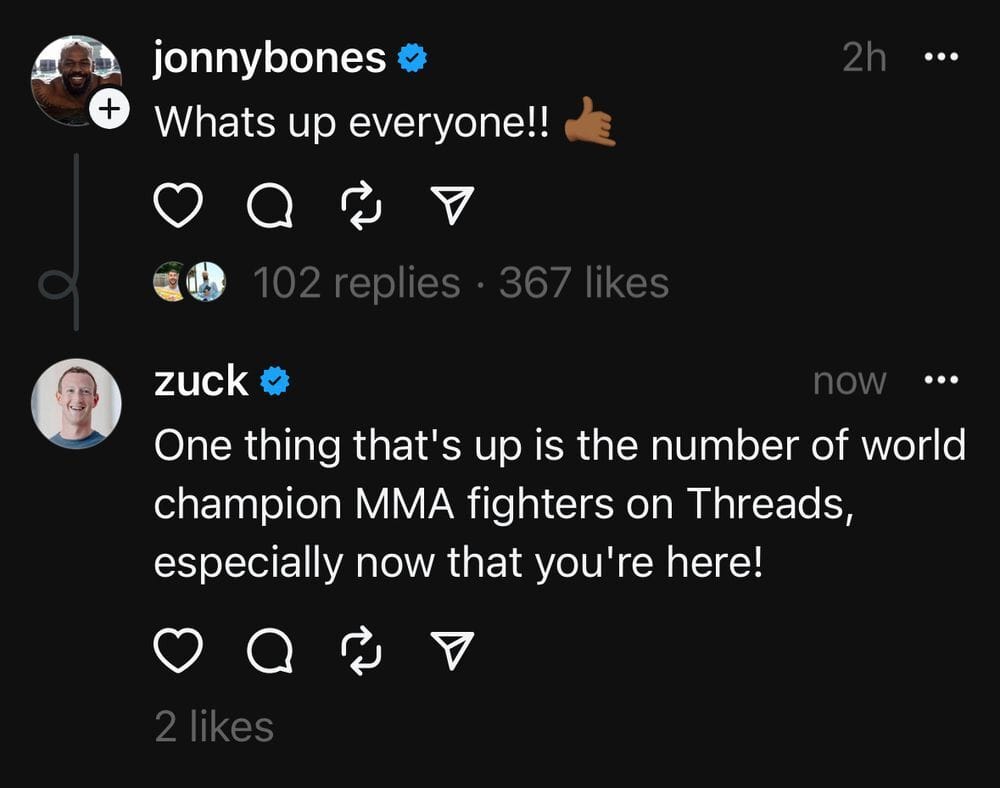1000x788 pixels.
Task: Open jonnybones profile from username
Action: (x=270, y=59)
